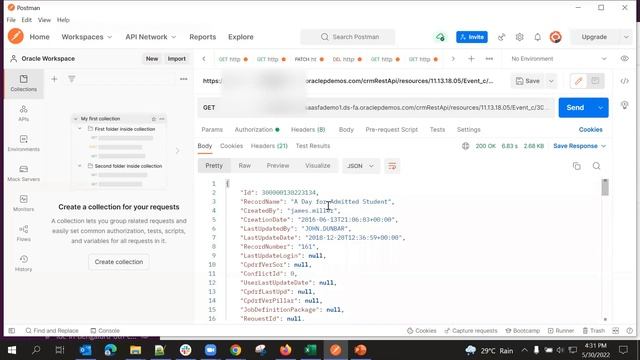Open the PATCH request tab
The width and height of the screenshot is (640, 360).
tap(309, 59)
